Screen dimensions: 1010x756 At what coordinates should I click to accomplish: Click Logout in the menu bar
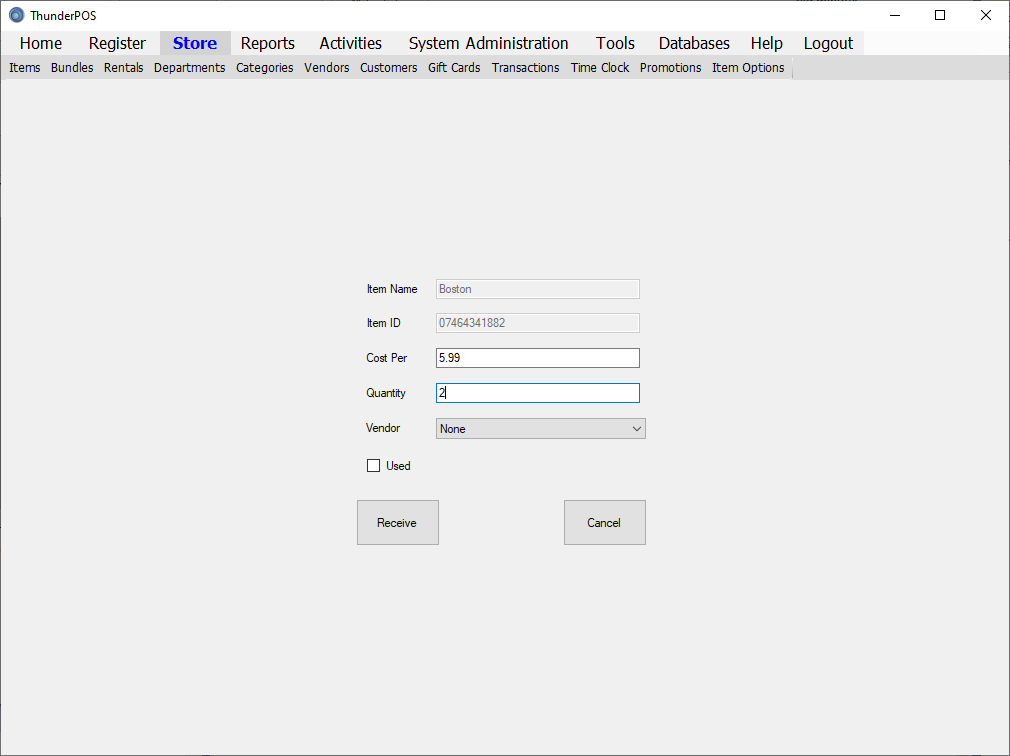[828, 43]
